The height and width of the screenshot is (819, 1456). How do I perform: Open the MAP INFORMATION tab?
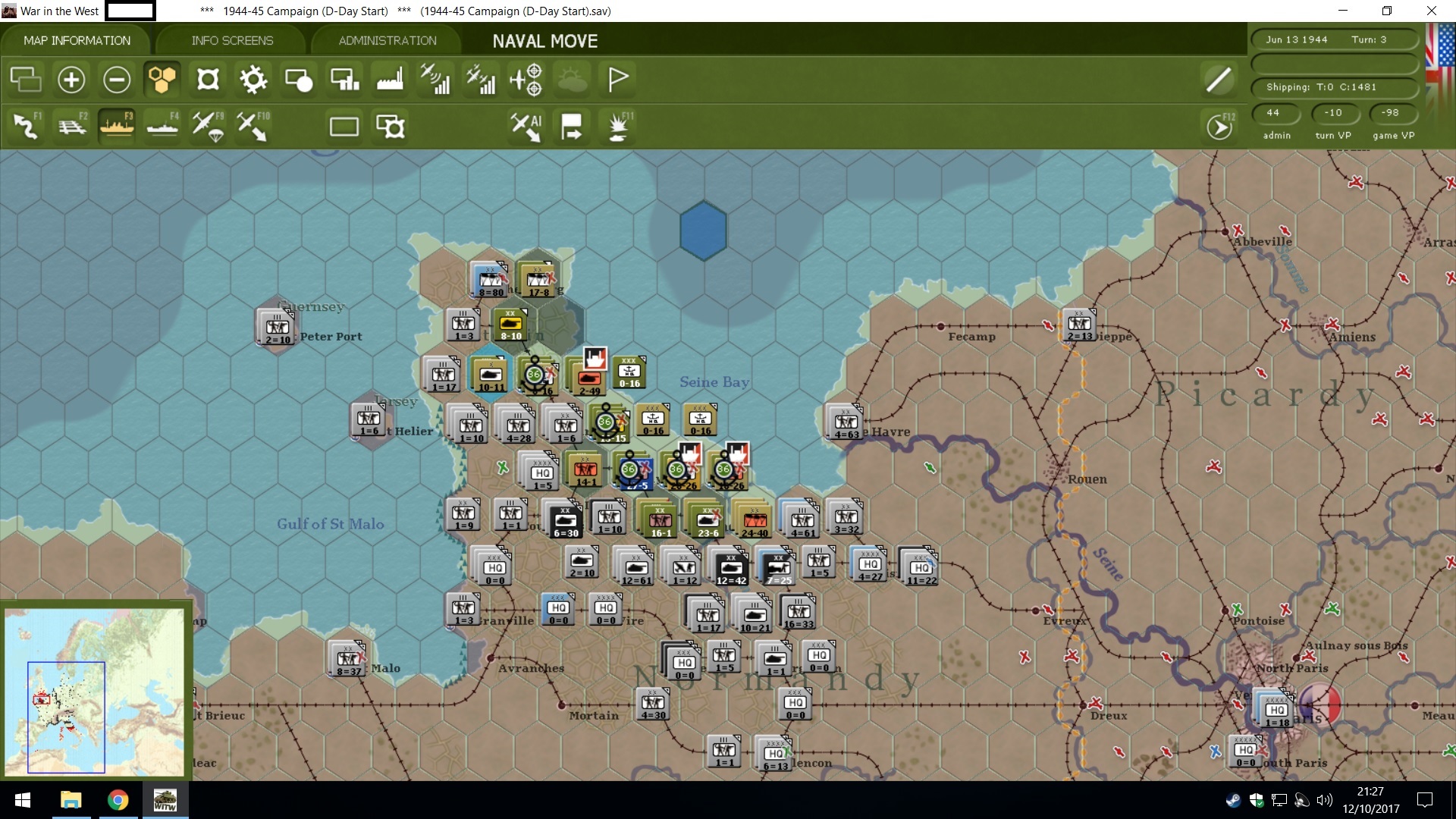point(77,40)
